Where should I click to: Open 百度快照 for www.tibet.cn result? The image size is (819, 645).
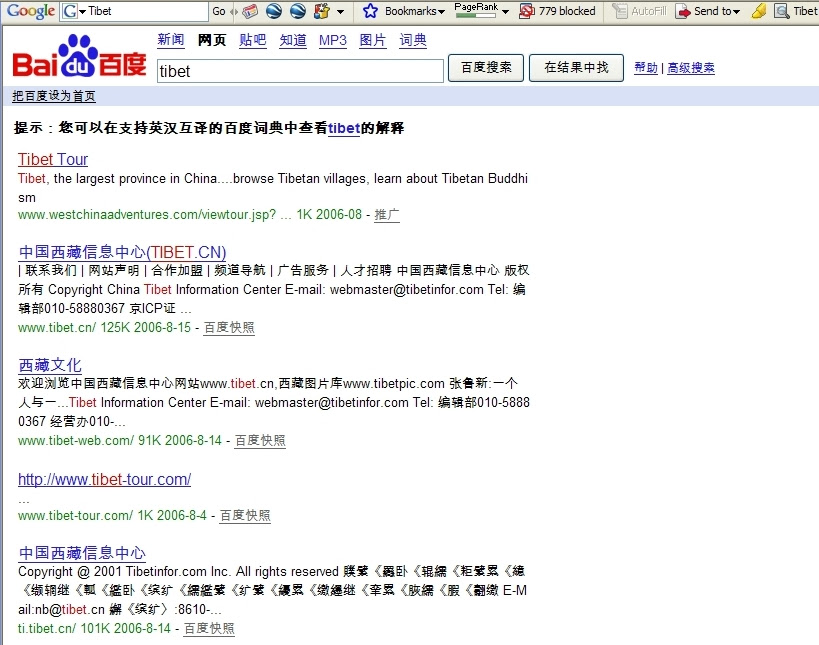click(x=229, y=327)
